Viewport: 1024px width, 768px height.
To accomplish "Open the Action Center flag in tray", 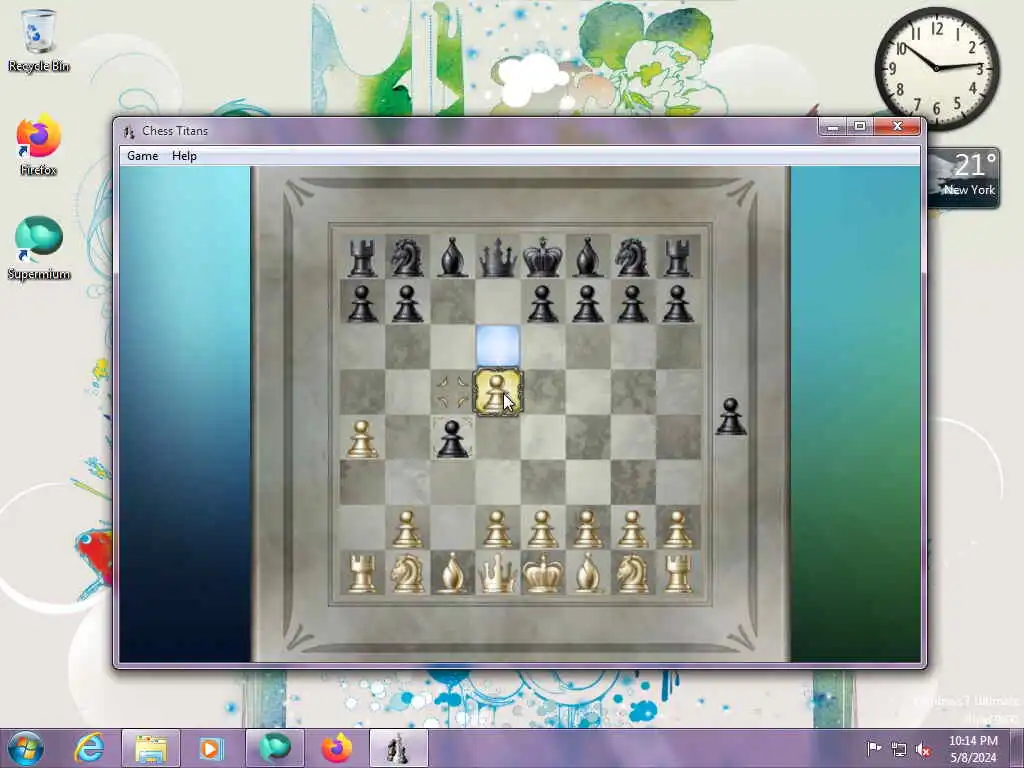I will click(874, 748).
